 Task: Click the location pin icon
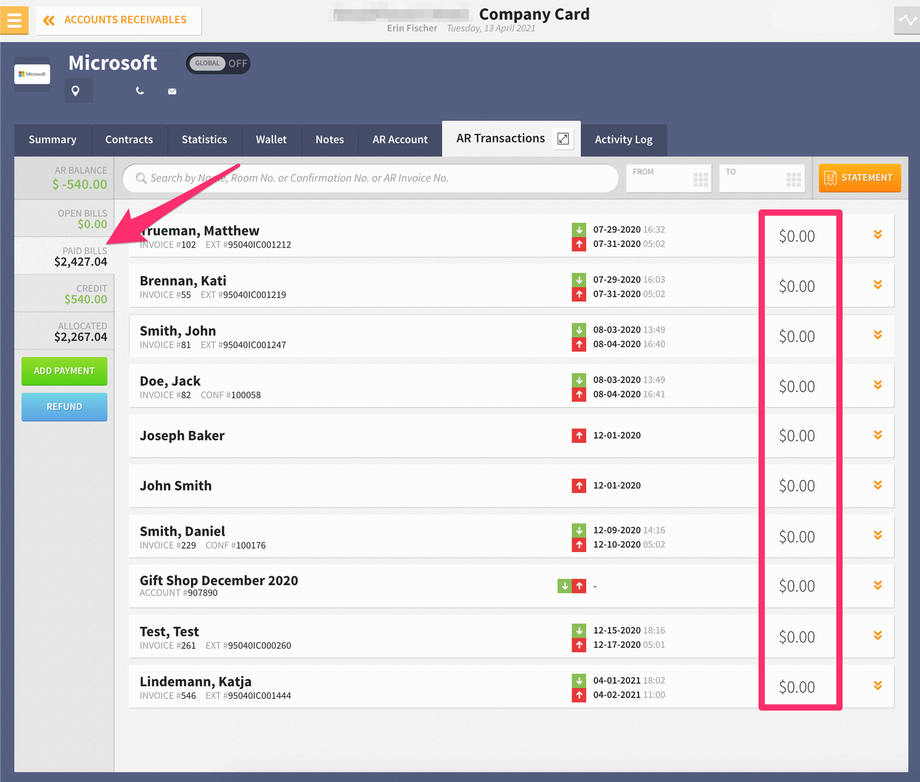pos(76,91)
